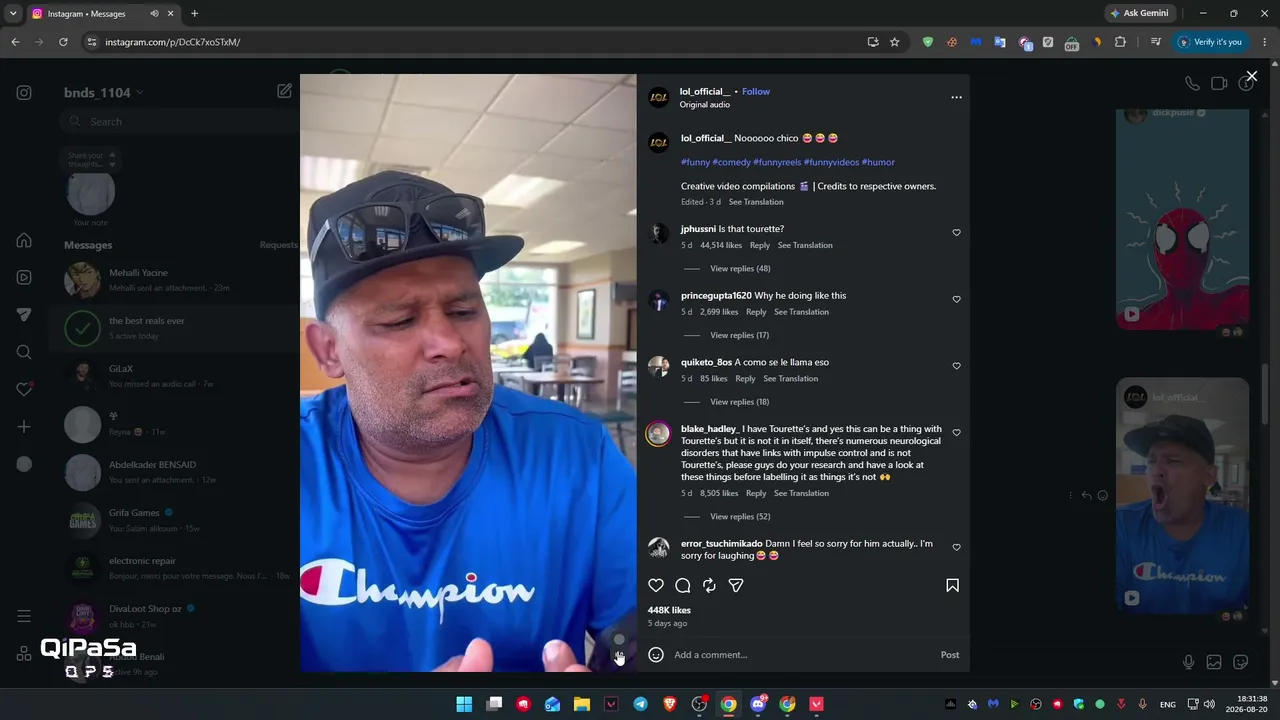
Task: Open the message Requests tab
Action: point(278,245)
